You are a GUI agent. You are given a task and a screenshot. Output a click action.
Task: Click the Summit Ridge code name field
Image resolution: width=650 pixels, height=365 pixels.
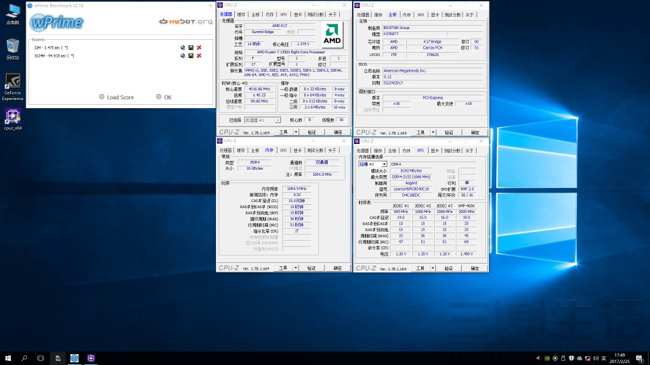[x=263, y=32]
